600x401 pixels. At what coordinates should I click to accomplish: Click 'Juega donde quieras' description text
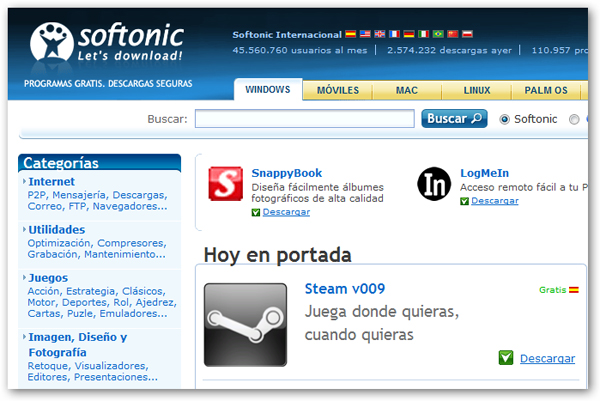(x=382, y=312)
